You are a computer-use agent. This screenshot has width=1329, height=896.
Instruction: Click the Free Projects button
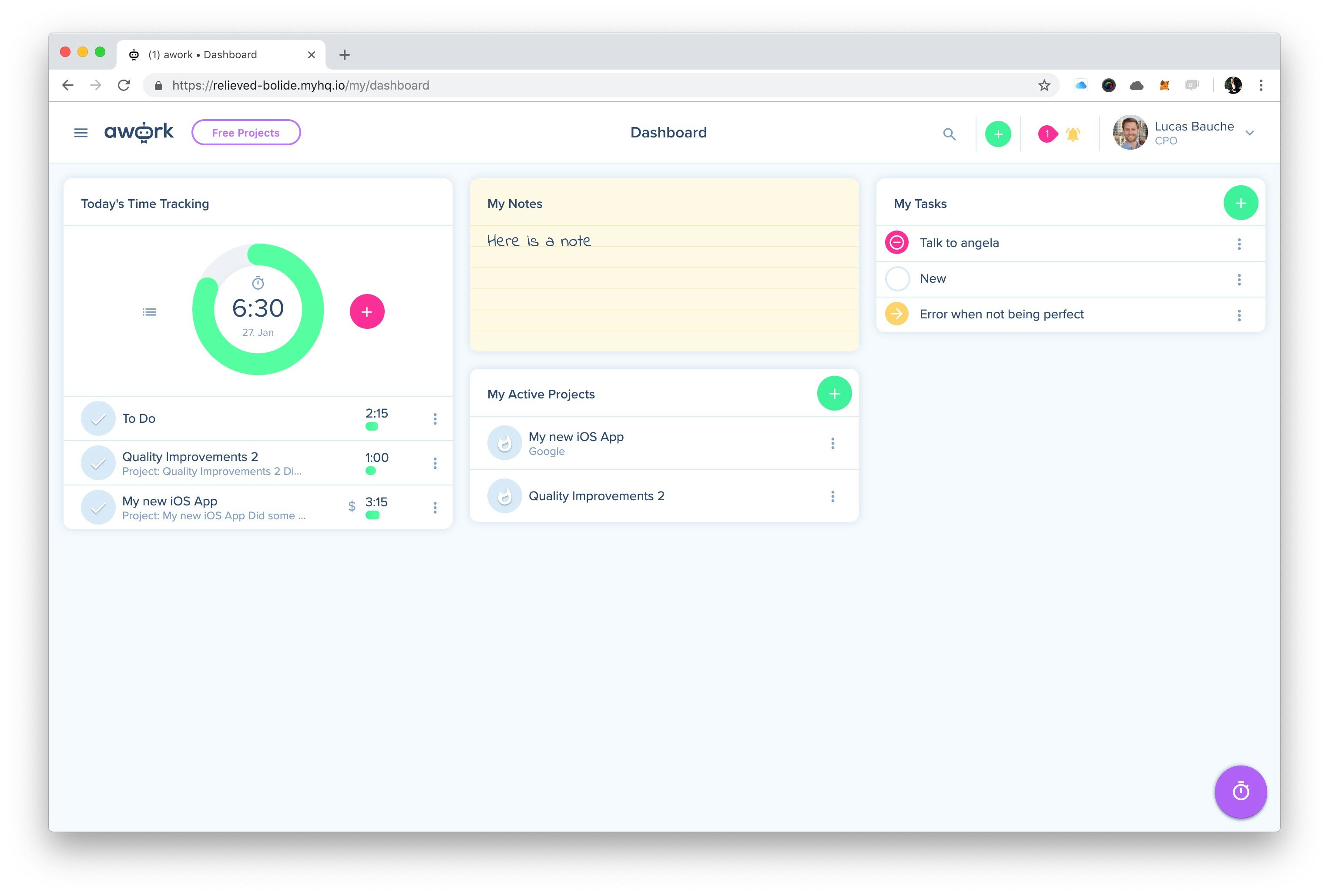coord(246,132)
